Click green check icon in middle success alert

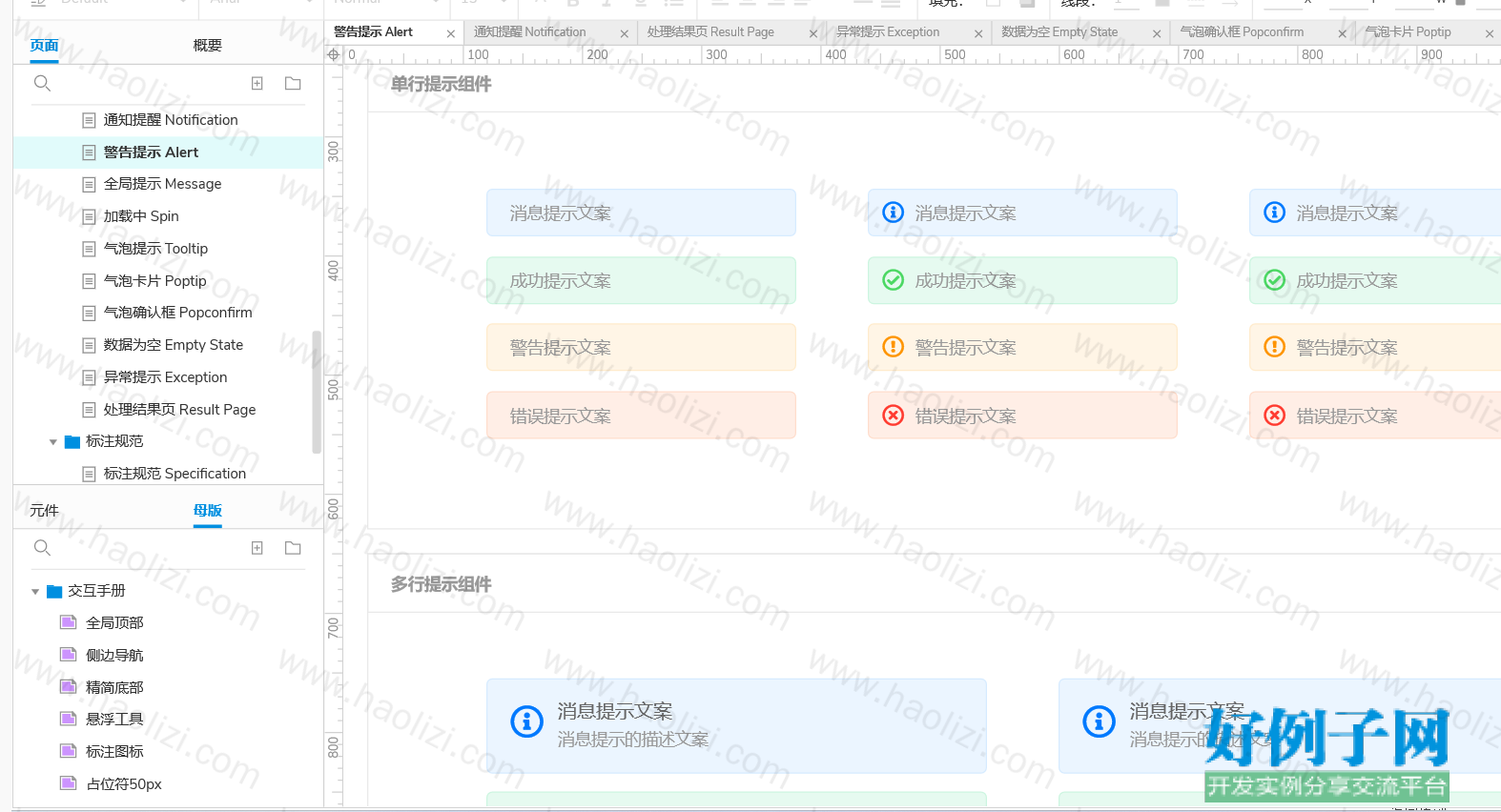(893, 279)
